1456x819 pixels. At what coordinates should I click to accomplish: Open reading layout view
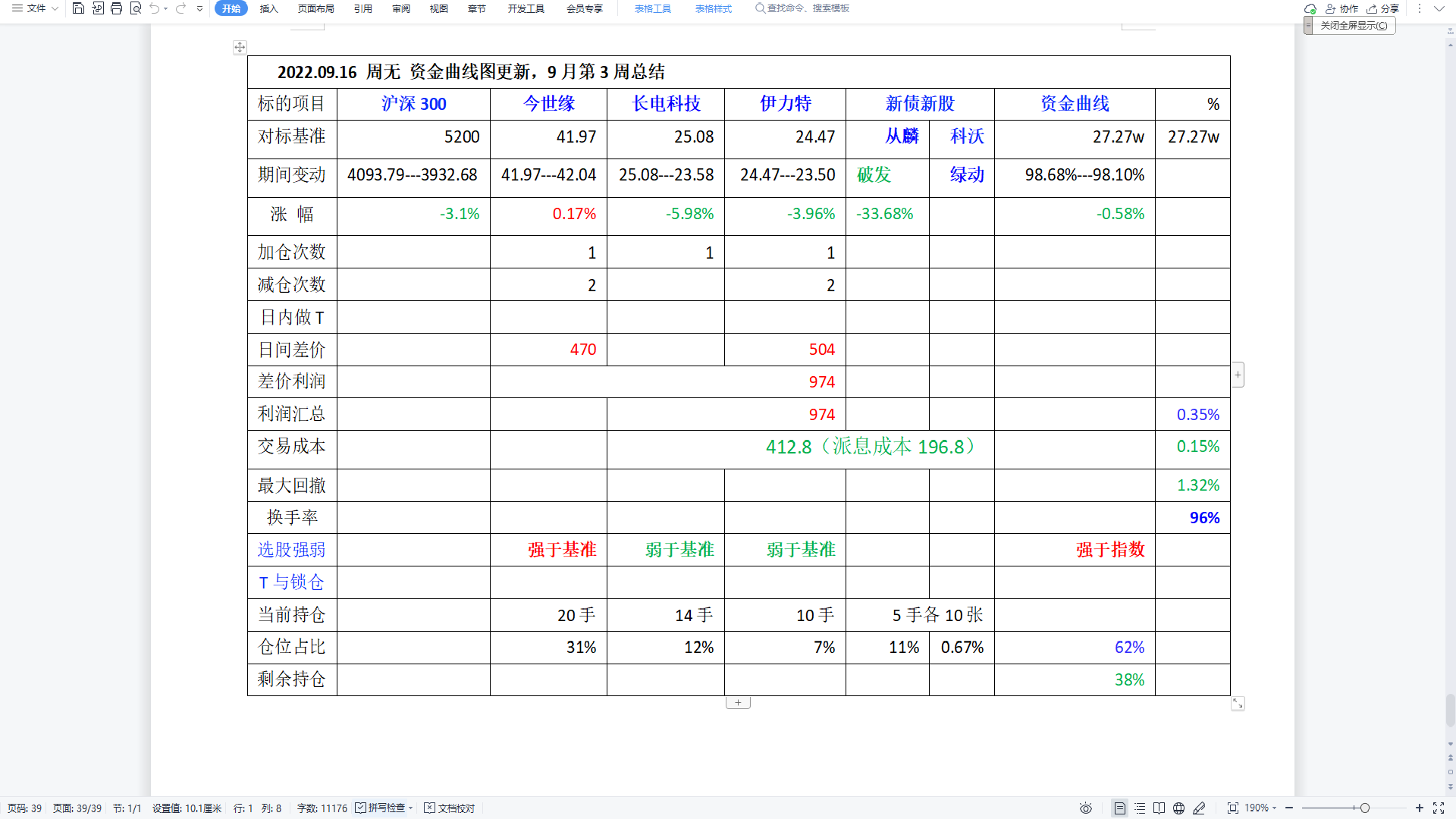[1159, 808]
